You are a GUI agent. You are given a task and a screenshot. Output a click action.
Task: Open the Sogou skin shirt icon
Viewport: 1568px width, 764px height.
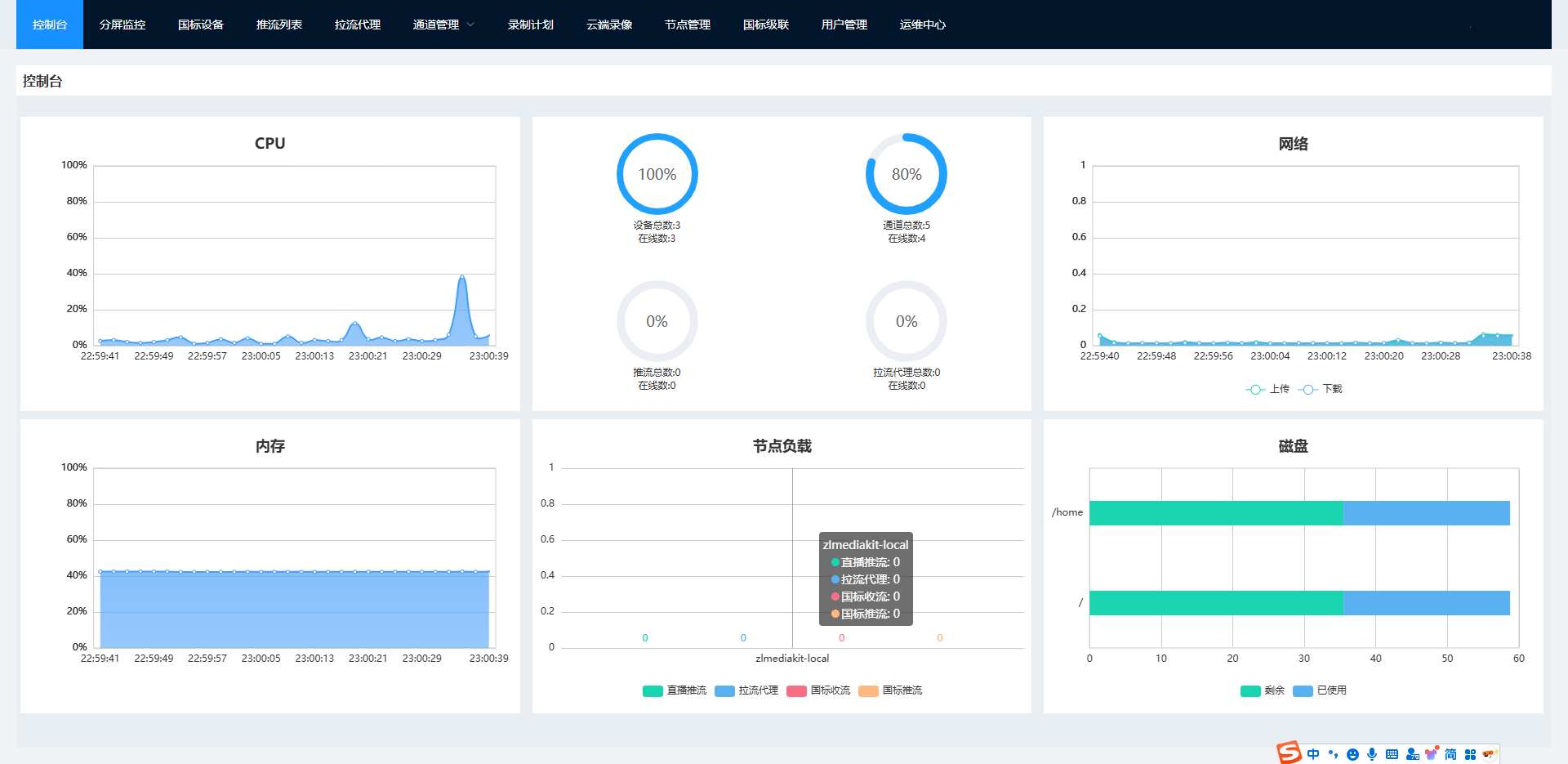(x=1431, y=754)
